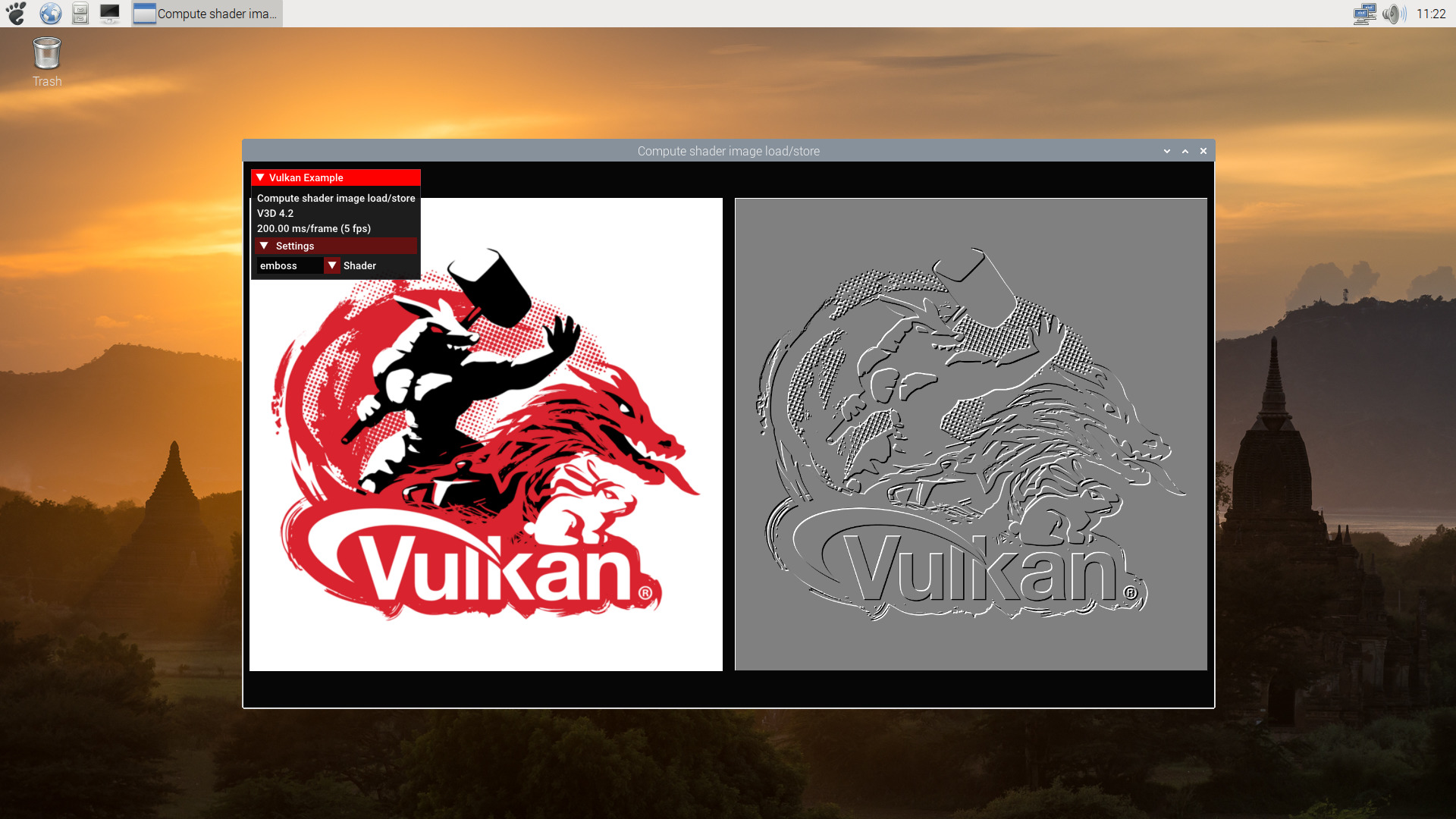Click the network icon in system tray
Image resolution: width=1456 pixels, height=819 pixels.
1362,13
